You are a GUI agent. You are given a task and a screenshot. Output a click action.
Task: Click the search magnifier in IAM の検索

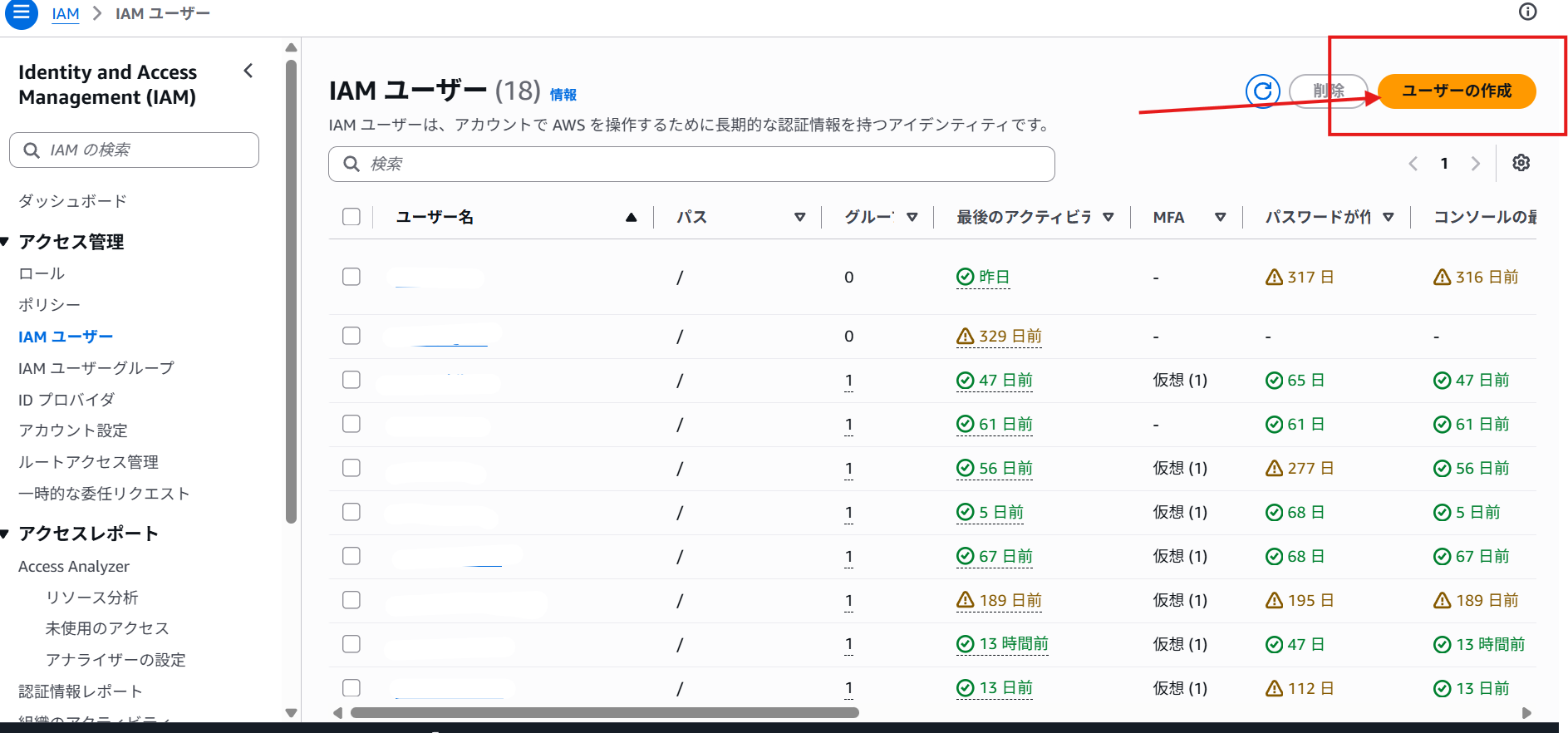click(x=32, y=150)
